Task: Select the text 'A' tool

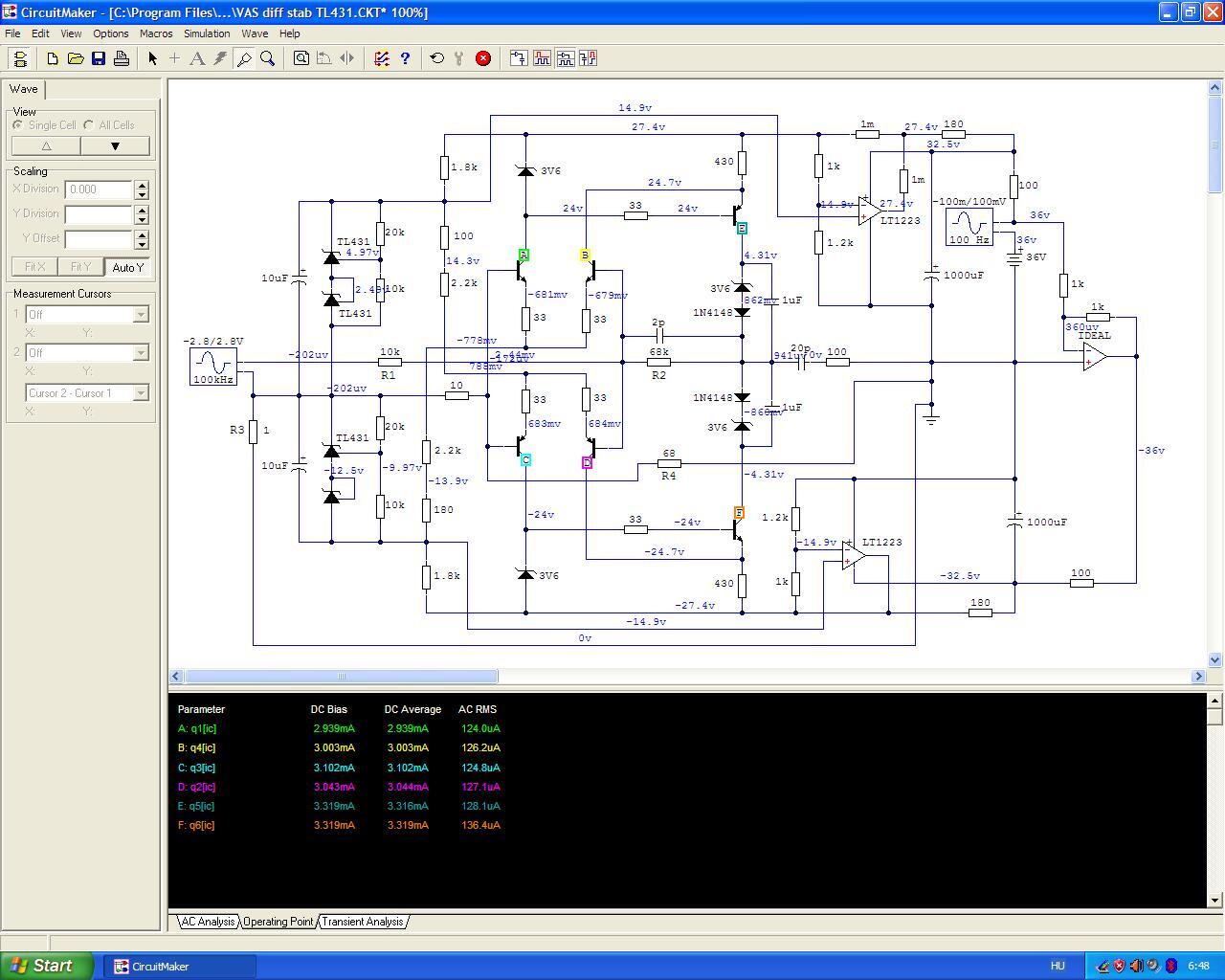Action: pos(197,58)
